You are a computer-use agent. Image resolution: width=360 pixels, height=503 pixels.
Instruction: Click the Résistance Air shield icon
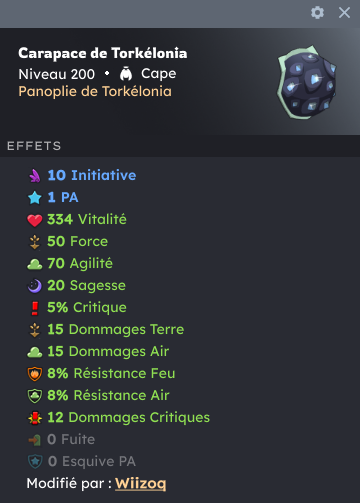click(x=35, y=396)
